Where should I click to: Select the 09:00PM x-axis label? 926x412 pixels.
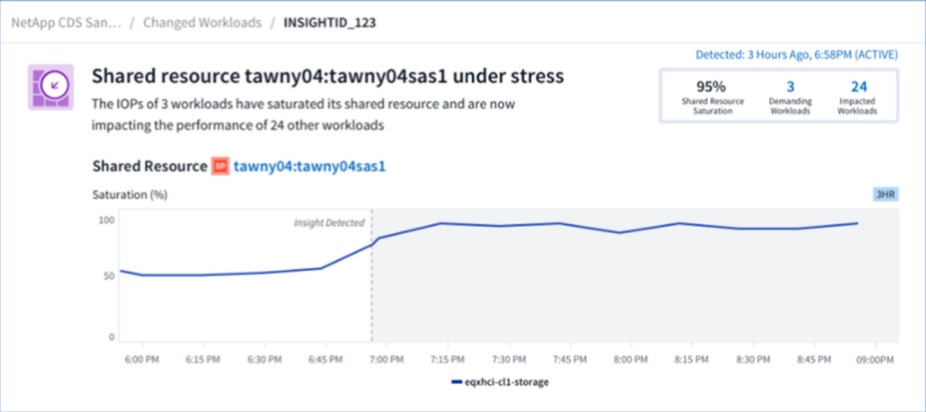875,357
